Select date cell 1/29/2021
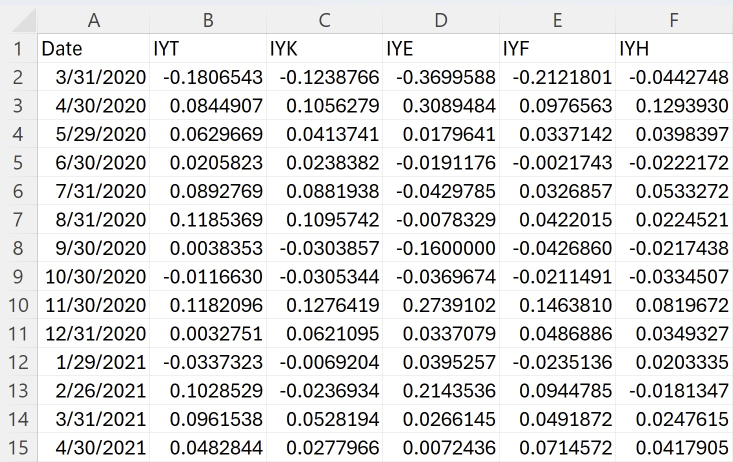This screenshot has height=462, width=733. pos(93,362)
